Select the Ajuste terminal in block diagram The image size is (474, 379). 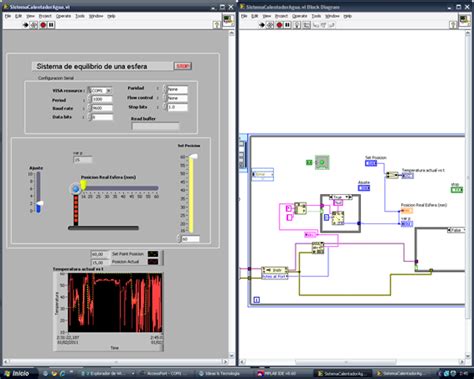coord(364,188)
